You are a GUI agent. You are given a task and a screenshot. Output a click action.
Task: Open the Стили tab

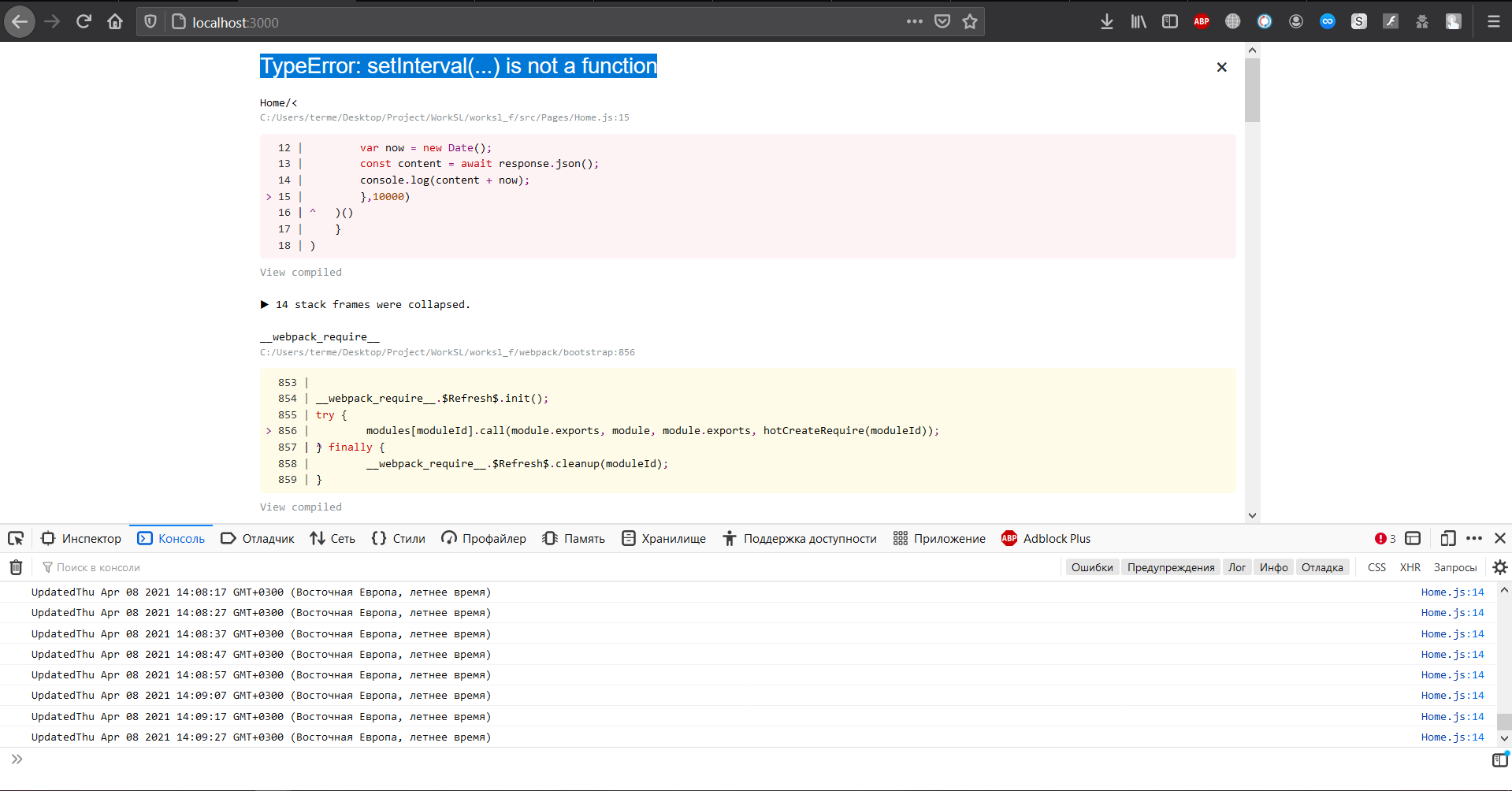[x=399, y=539]
